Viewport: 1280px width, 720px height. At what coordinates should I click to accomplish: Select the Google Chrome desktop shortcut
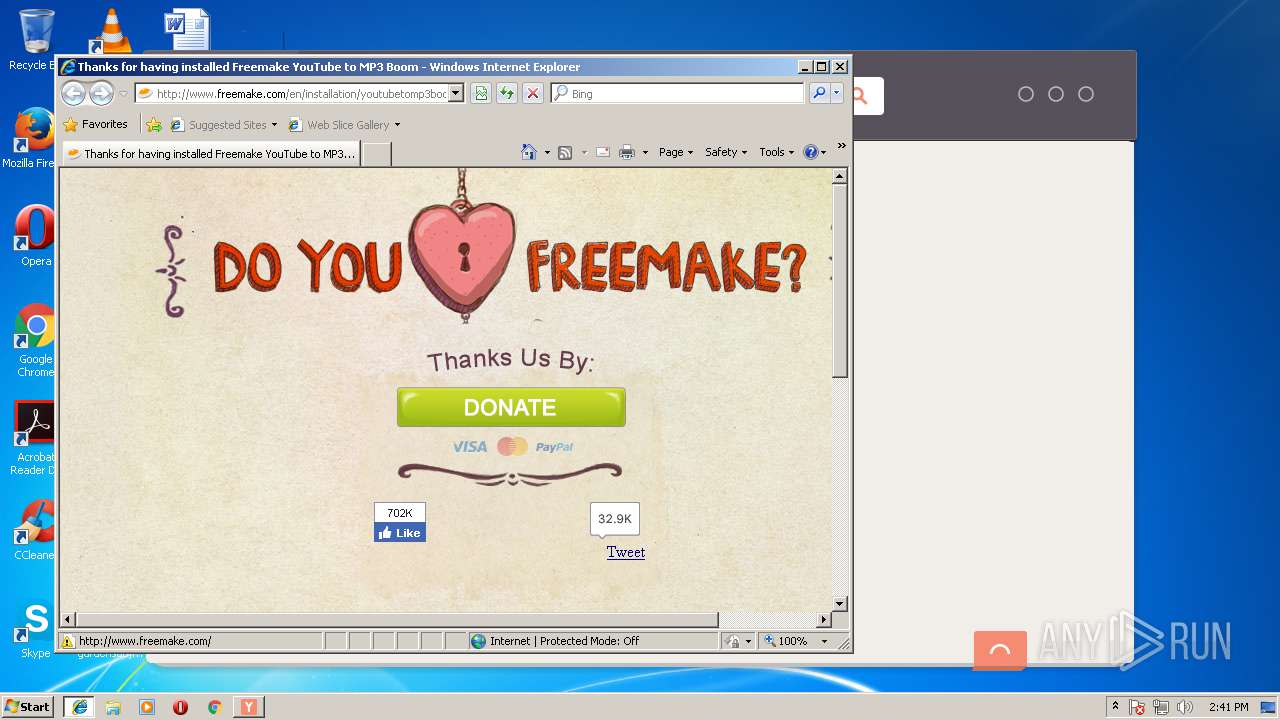tap(35, 341)
